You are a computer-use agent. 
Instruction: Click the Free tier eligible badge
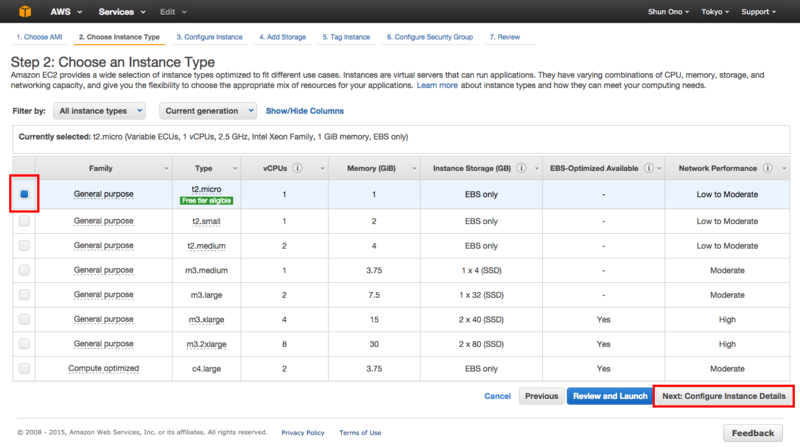(x=206, y=201)
